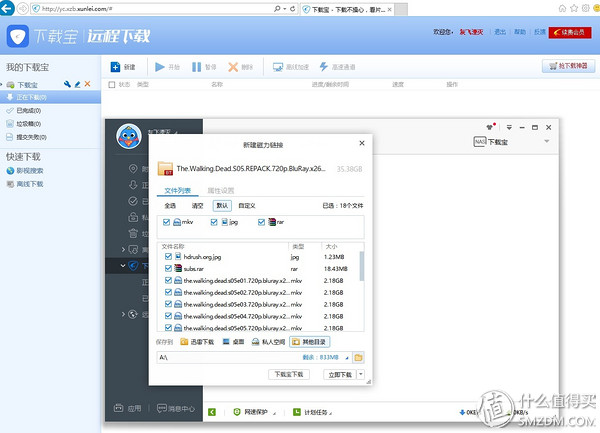Click the 立即下载 button
Image resolution: width=600 pixels, height=433 pixels.
[340, 374]
